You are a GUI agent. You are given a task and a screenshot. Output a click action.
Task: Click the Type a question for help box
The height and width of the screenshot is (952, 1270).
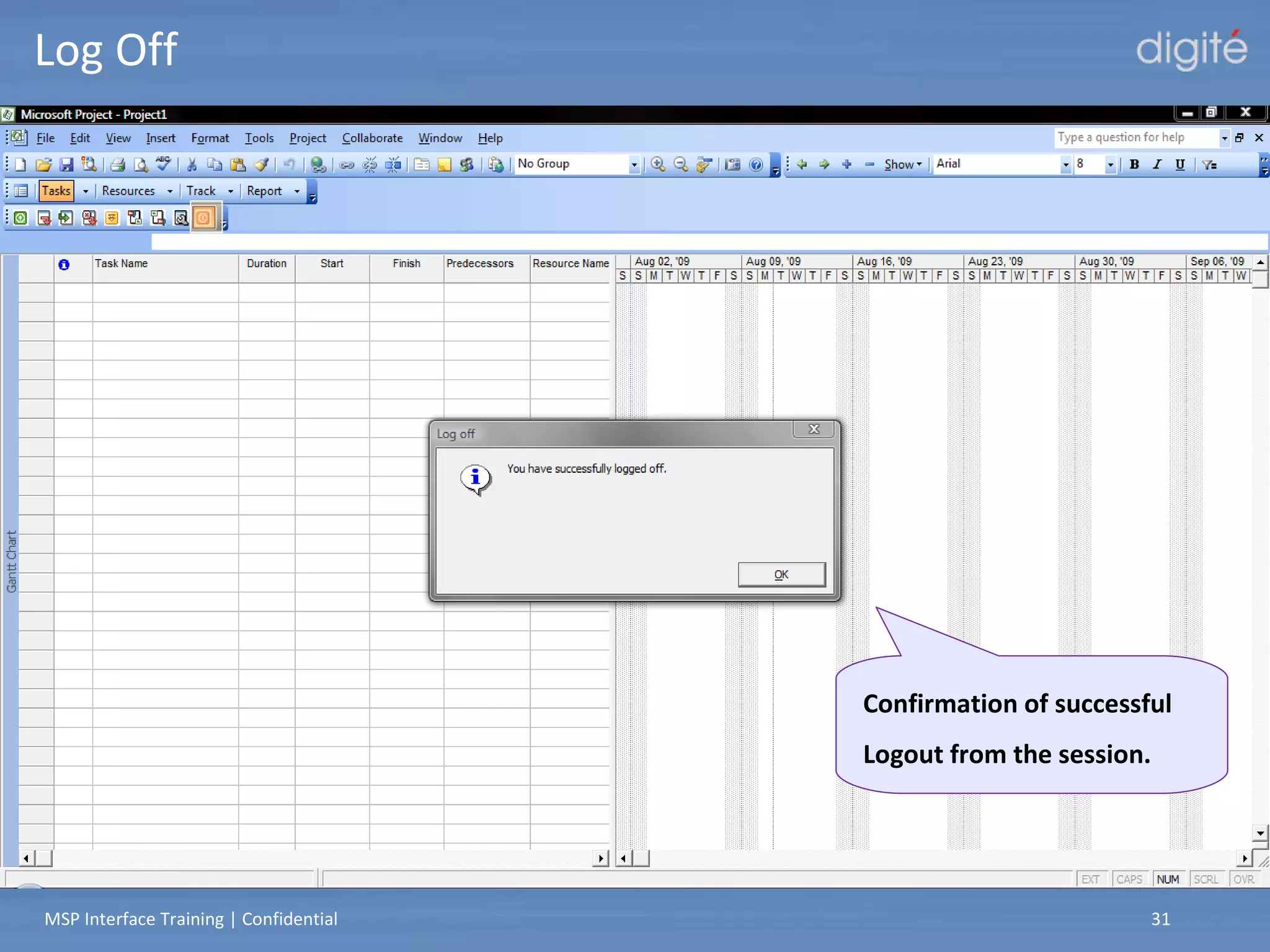pos(1137,138)
